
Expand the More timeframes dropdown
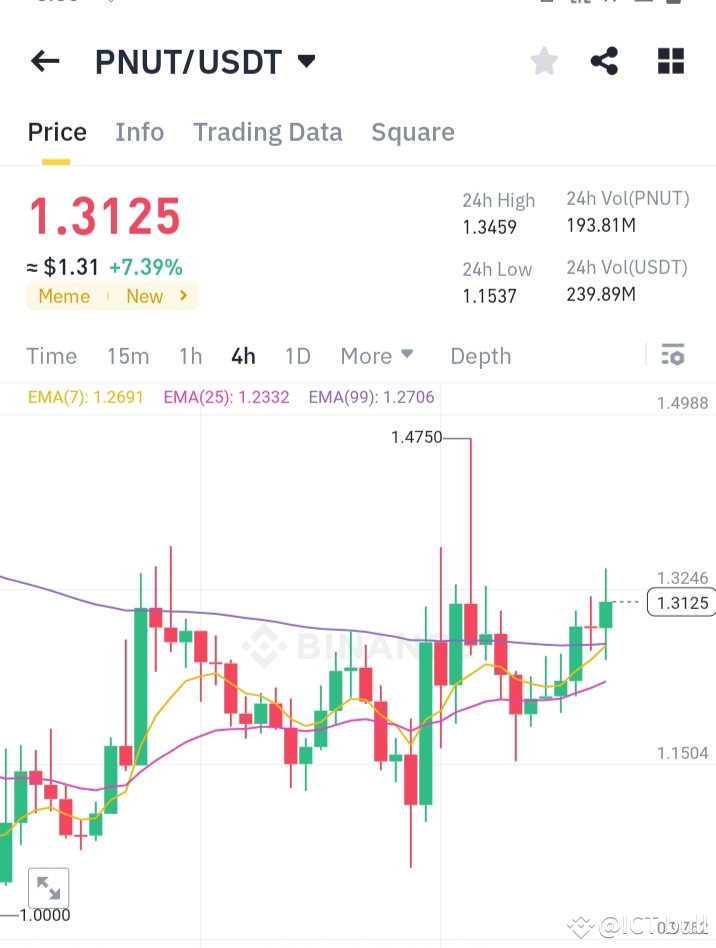(377, 356)
